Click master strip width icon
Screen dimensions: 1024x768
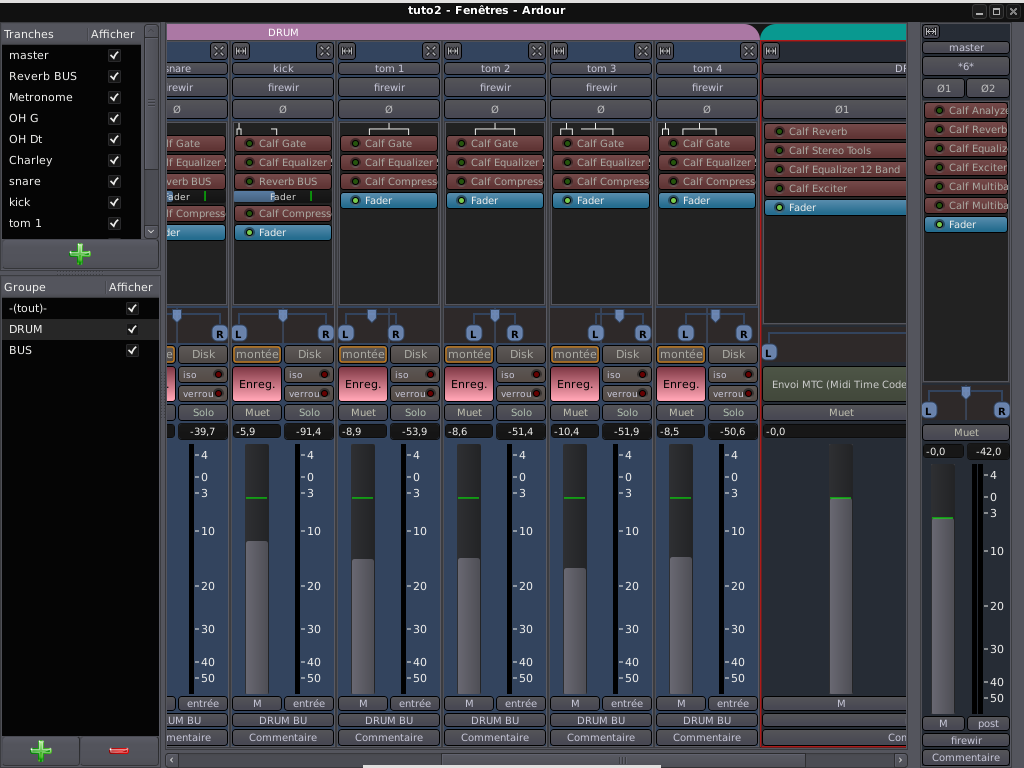click(x=931, y=31)
